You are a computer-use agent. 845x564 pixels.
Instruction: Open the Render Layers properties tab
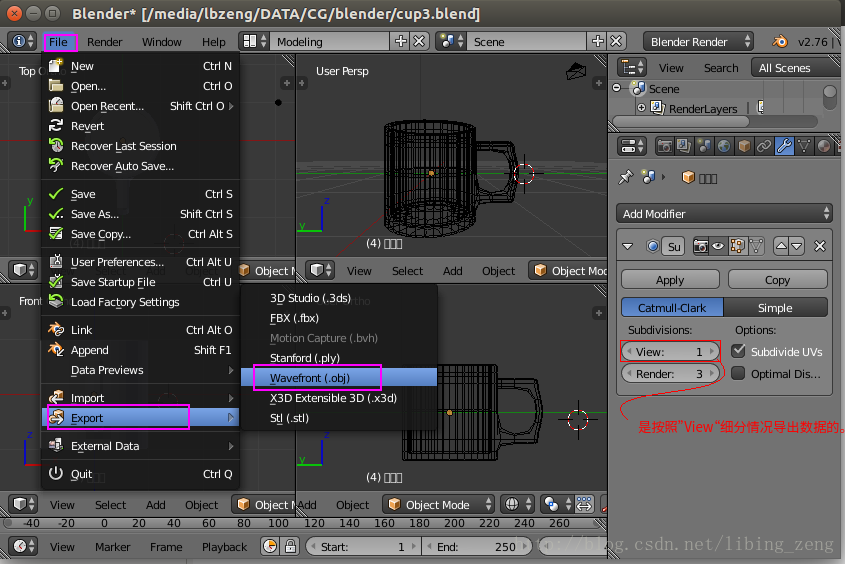click(684, 146)
